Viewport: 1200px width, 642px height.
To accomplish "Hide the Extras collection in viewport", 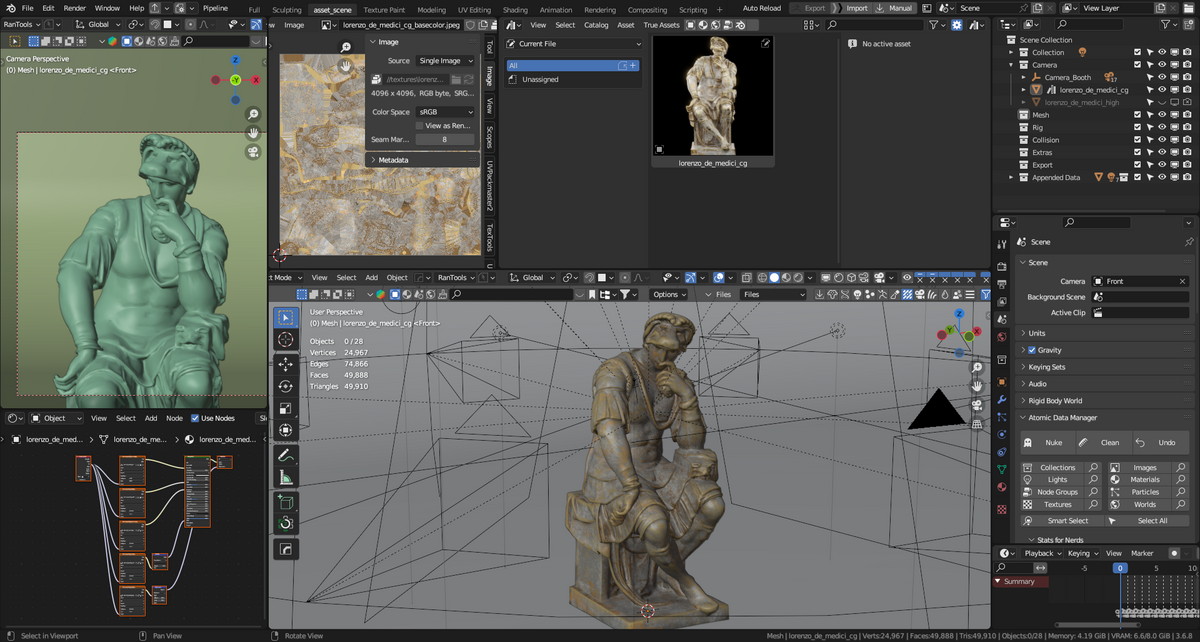I will coord(1161,152).
